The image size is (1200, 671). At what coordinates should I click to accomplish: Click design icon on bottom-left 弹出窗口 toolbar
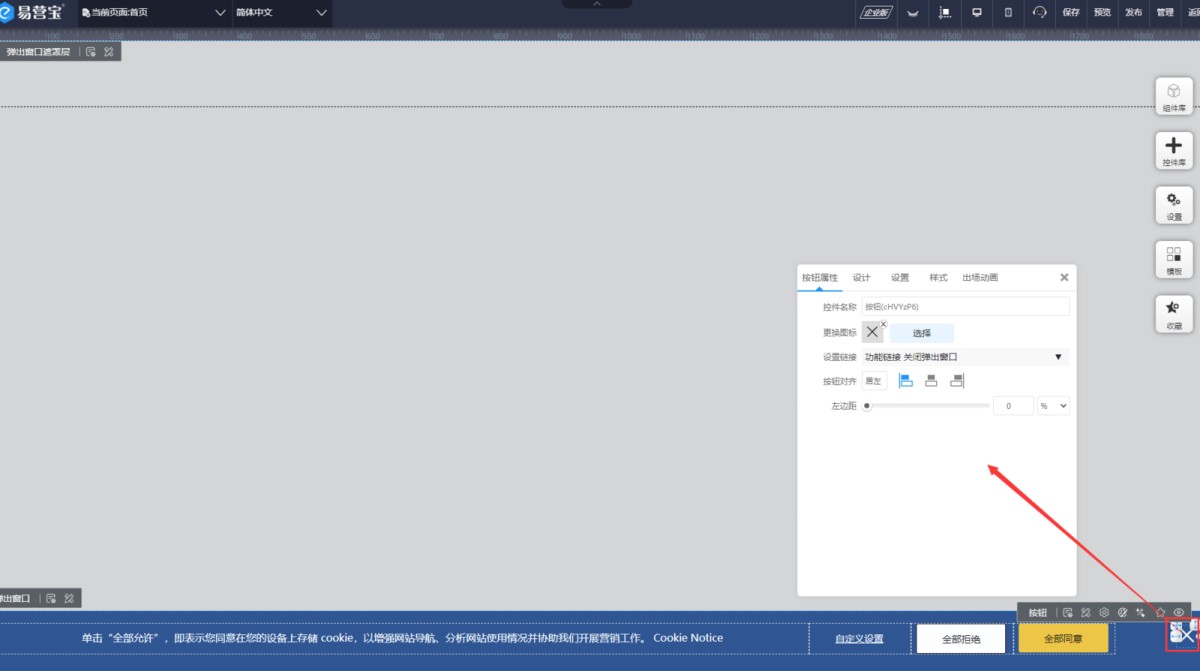coord(69,598)
